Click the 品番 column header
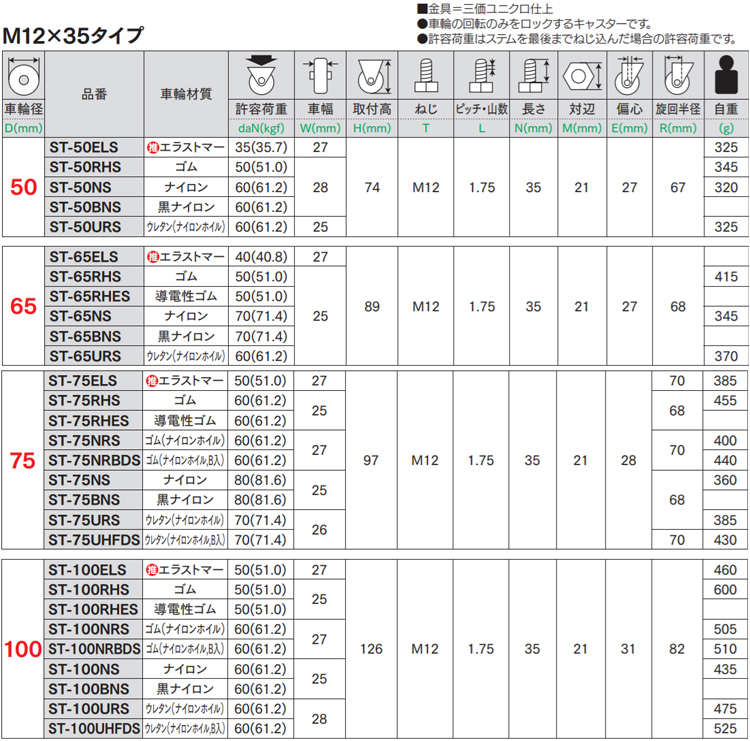The height and width of the screenshot is (741, 750). [94, 94]
